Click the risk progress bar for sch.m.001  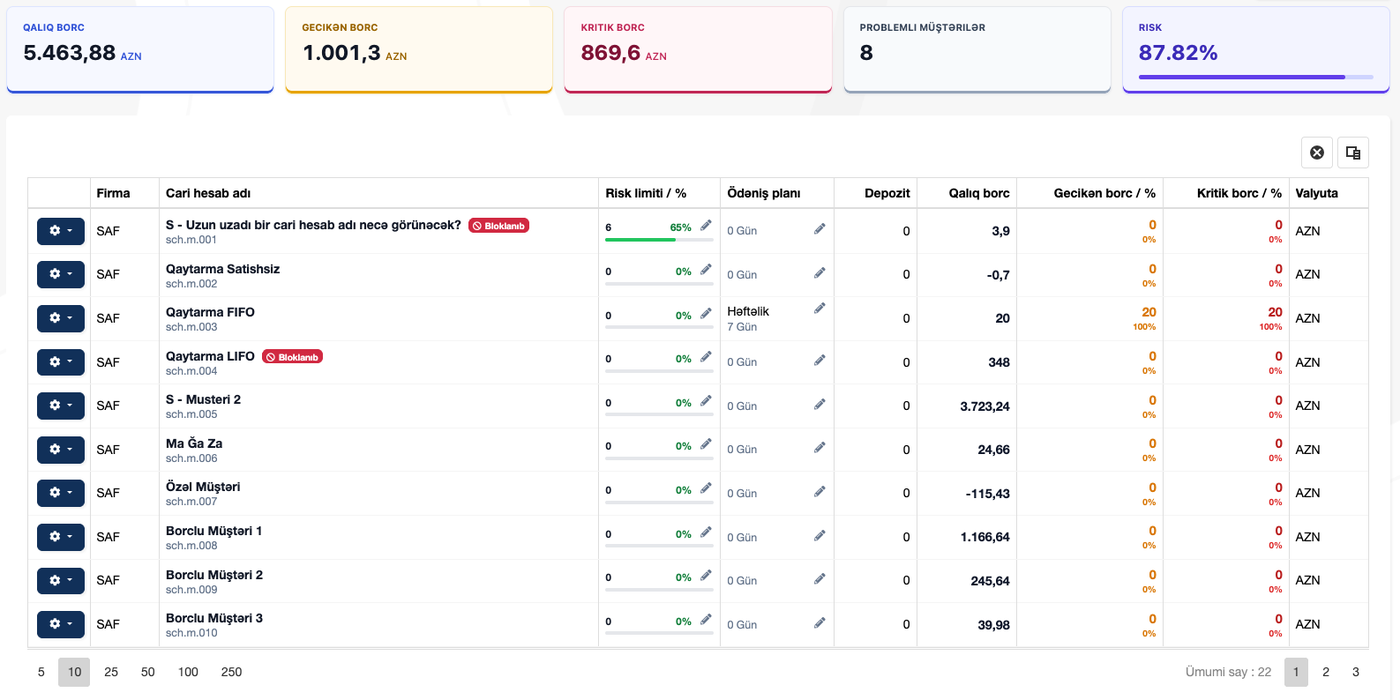click(x=660, y=240)
